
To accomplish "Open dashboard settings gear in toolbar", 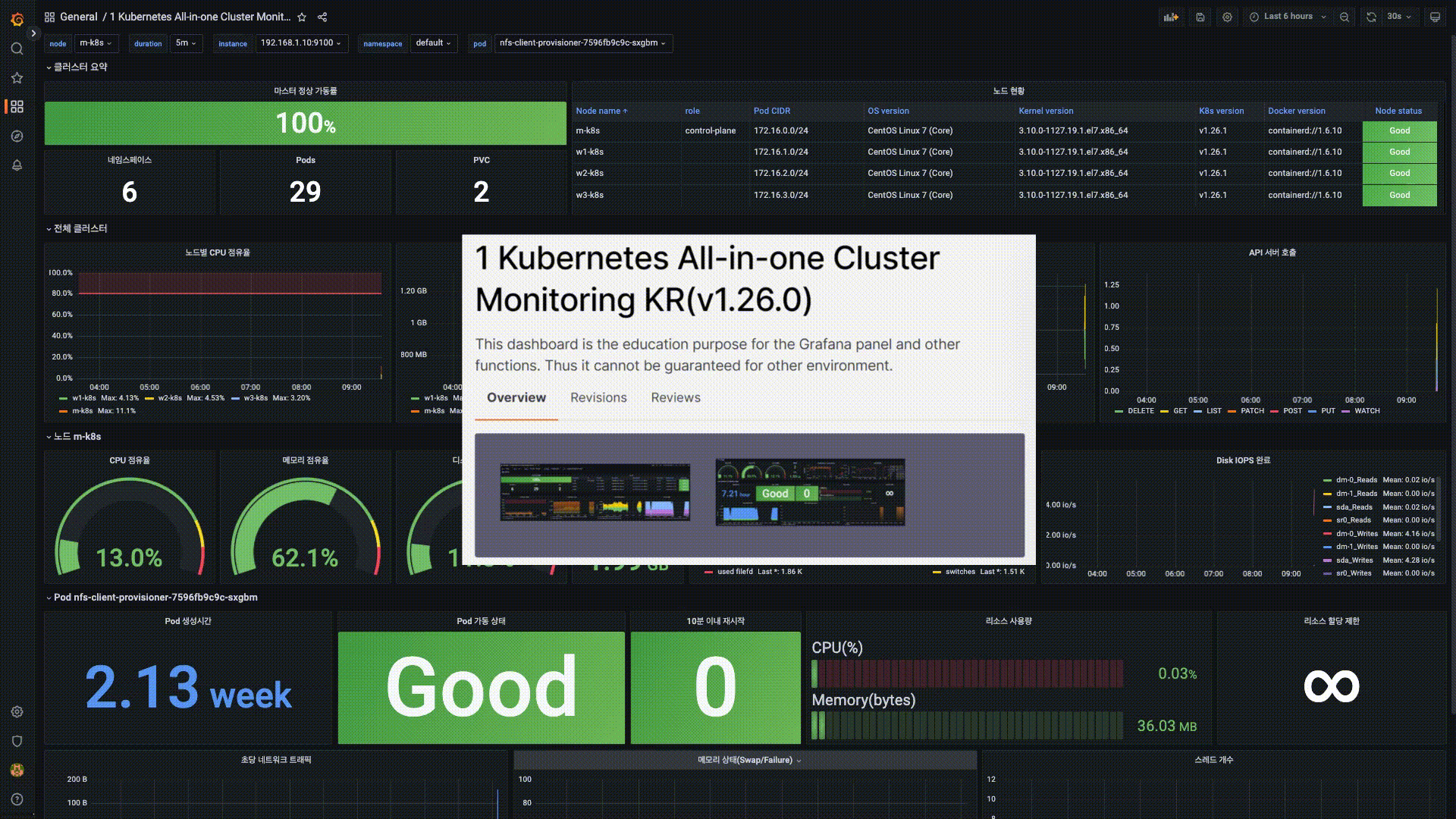I will (x=1227, y=17).
